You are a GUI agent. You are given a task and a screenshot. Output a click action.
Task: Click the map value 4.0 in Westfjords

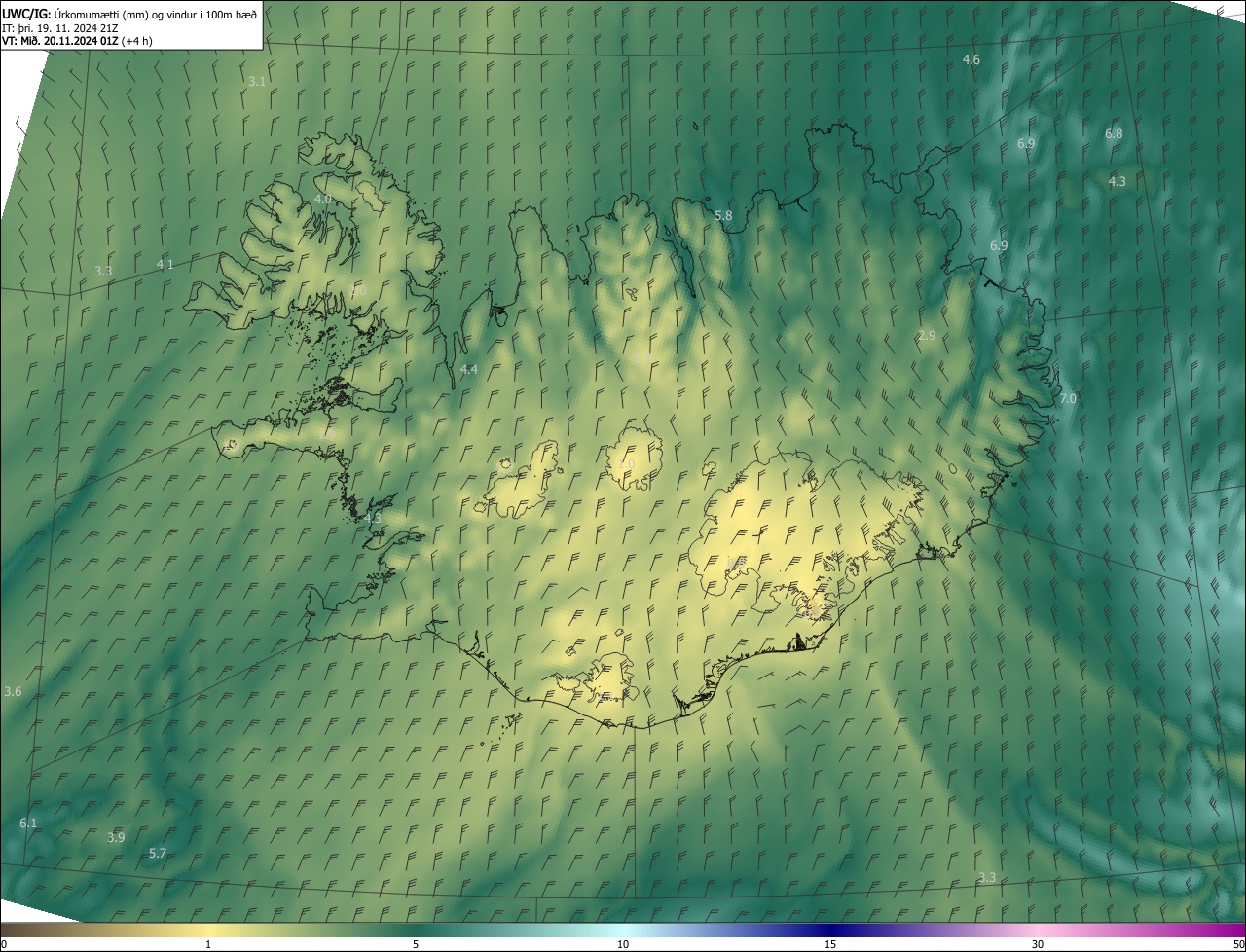tap(322, 200)
